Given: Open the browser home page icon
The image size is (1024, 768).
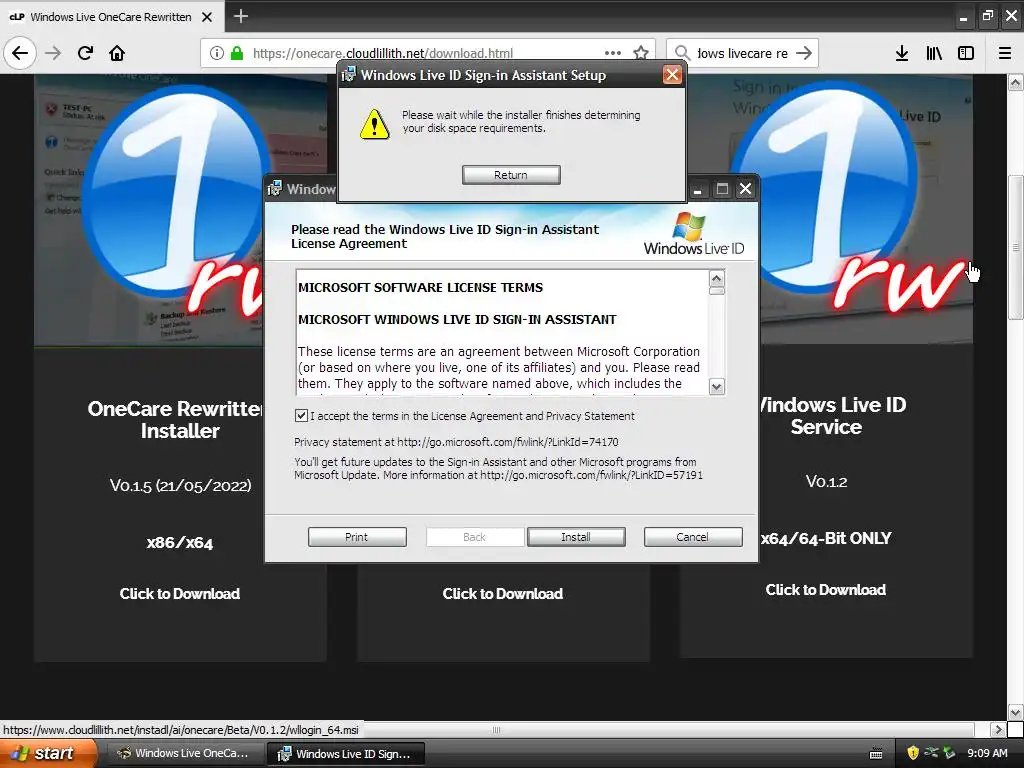Looking at the screenshot, I should tap(117, 53).
